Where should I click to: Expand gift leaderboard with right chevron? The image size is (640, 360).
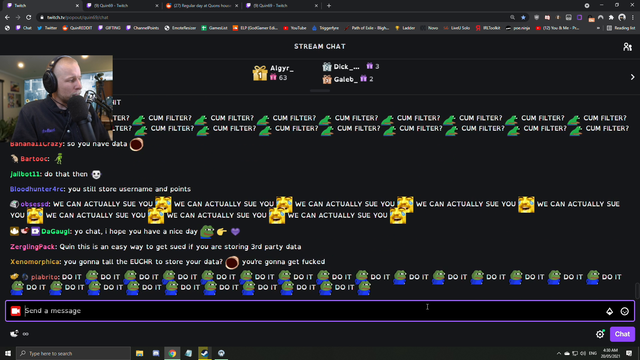[x=632, y=77]
